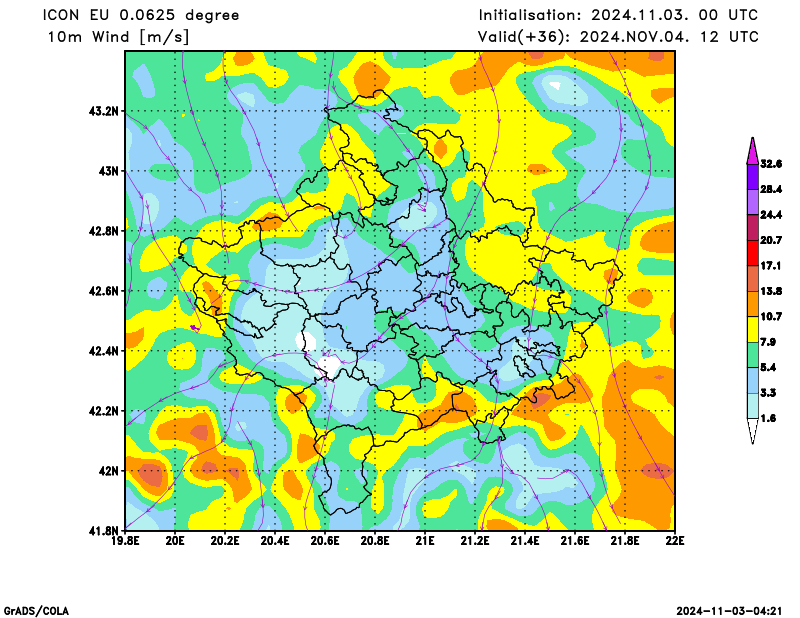Click the bright red colorbar segment
The image size is (800, 618).
tap(753, 253)
